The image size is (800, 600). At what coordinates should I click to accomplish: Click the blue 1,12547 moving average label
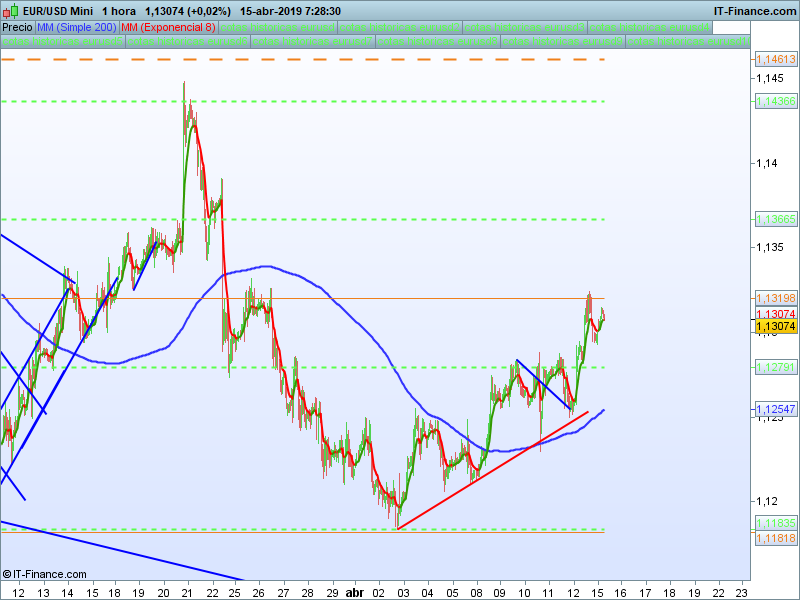(776, 409)
